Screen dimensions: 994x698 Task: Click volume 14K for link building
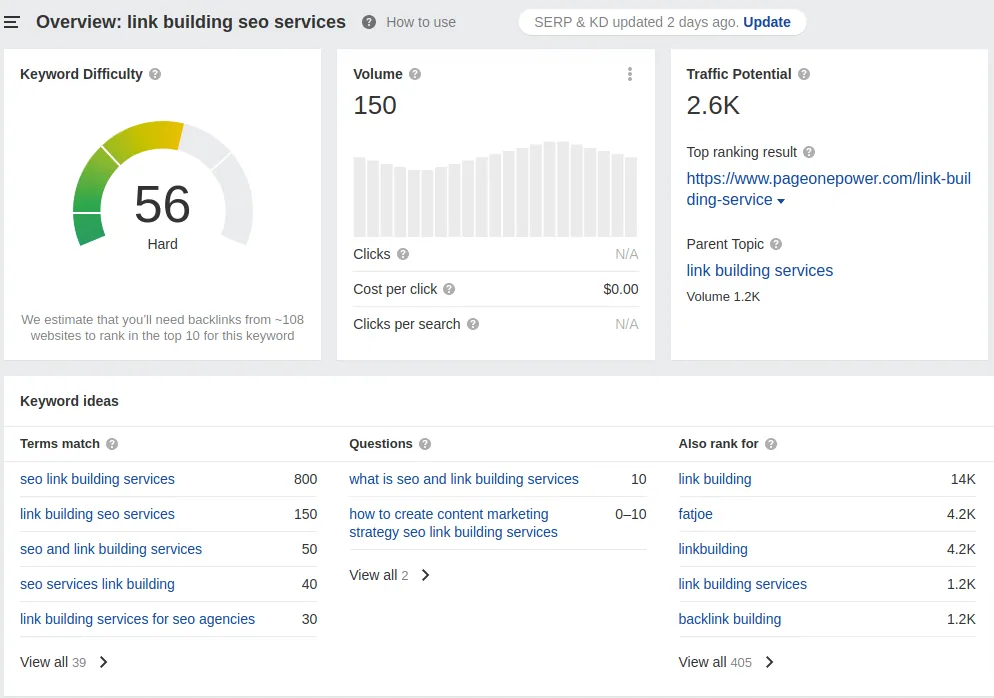(963, 479)
